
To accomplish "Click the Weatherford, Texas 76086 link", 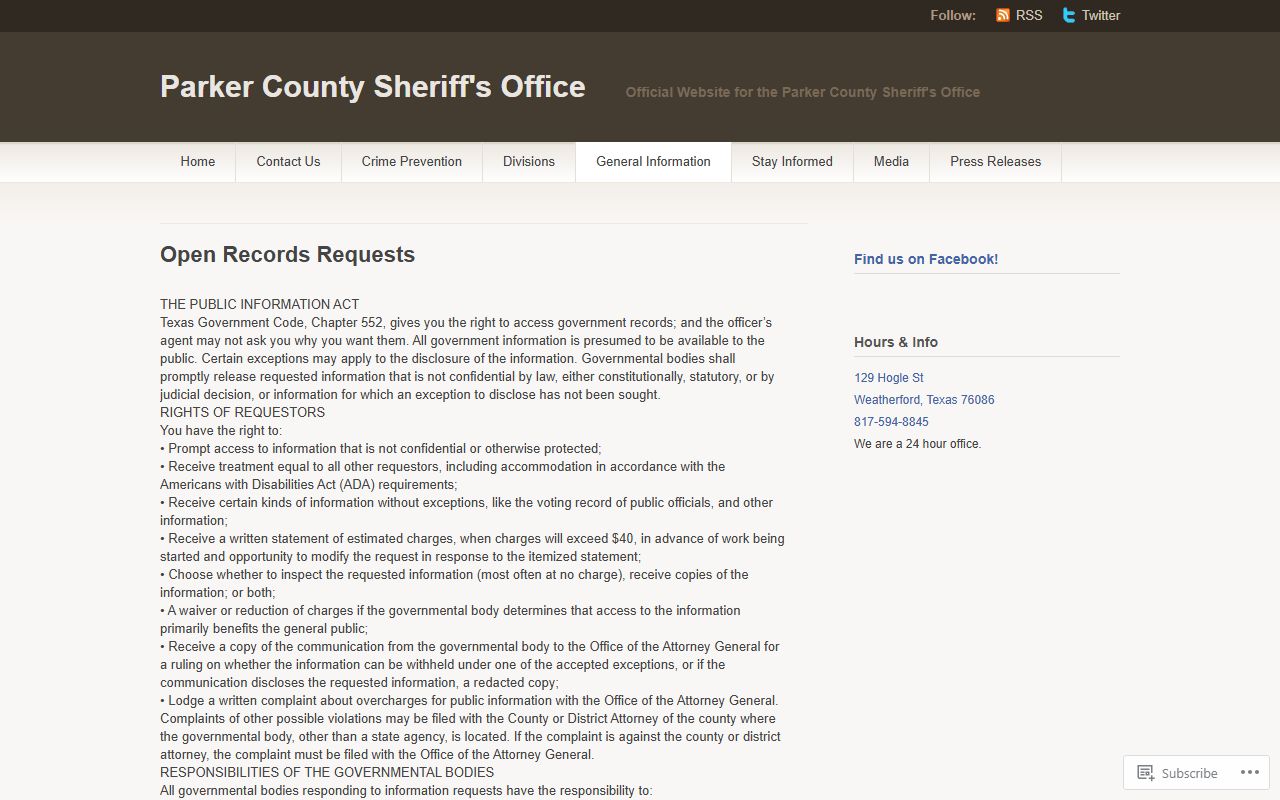I will 924,400.
